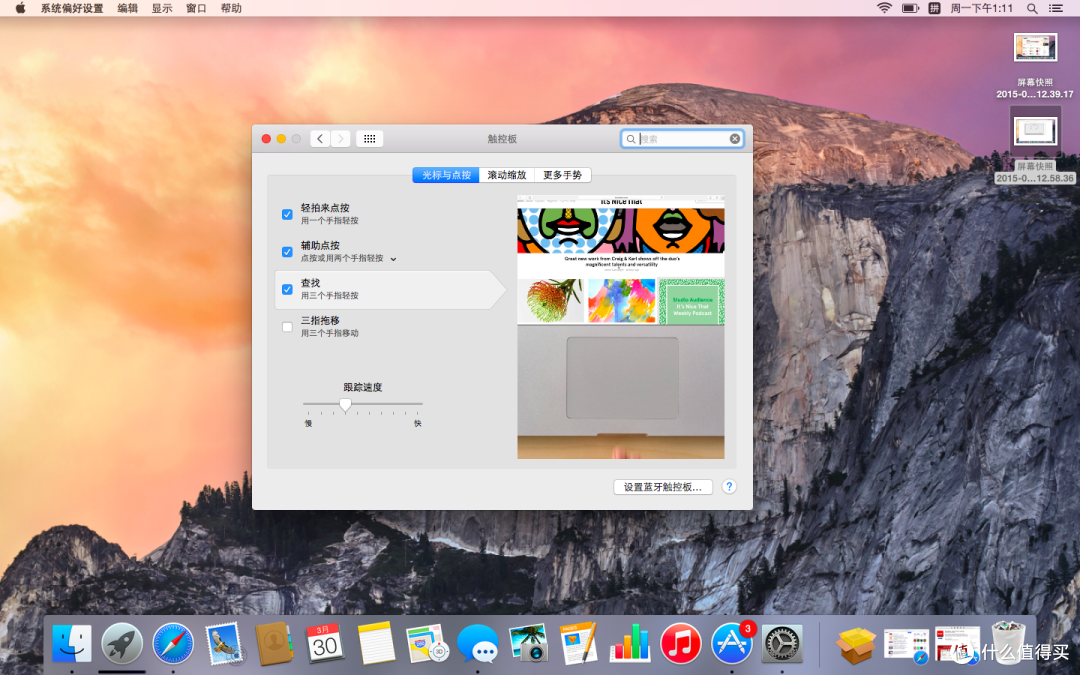Image resolution: width=1080 pixels, height=675 pixels.
Task: Launch Safari from the Dock
Action: pyautogui.click(x=173, y=643)
